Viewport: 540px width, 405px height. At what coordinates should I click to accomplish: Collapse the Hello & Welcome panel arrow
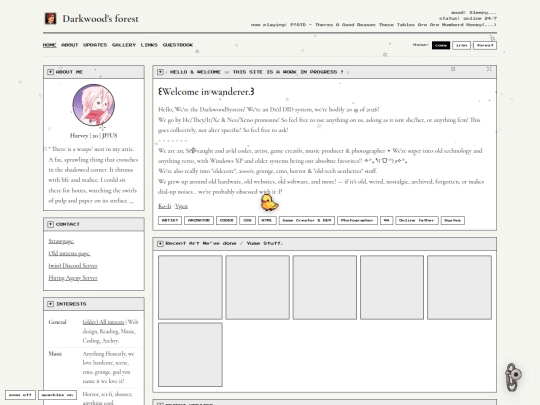click(x=160, y=72)
